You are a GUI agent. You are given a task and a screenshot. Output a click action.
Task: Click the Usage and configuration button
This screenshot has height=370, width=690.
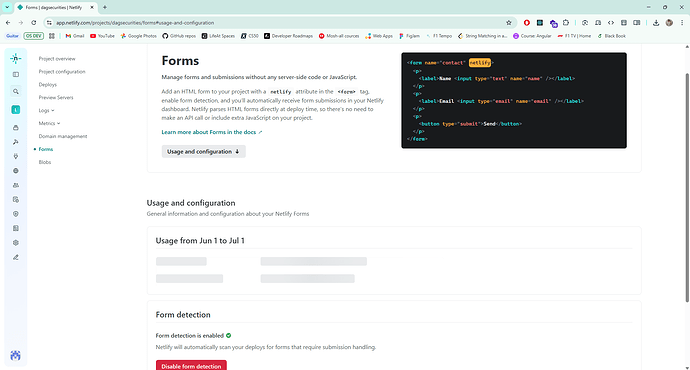(x=203, y=151)
